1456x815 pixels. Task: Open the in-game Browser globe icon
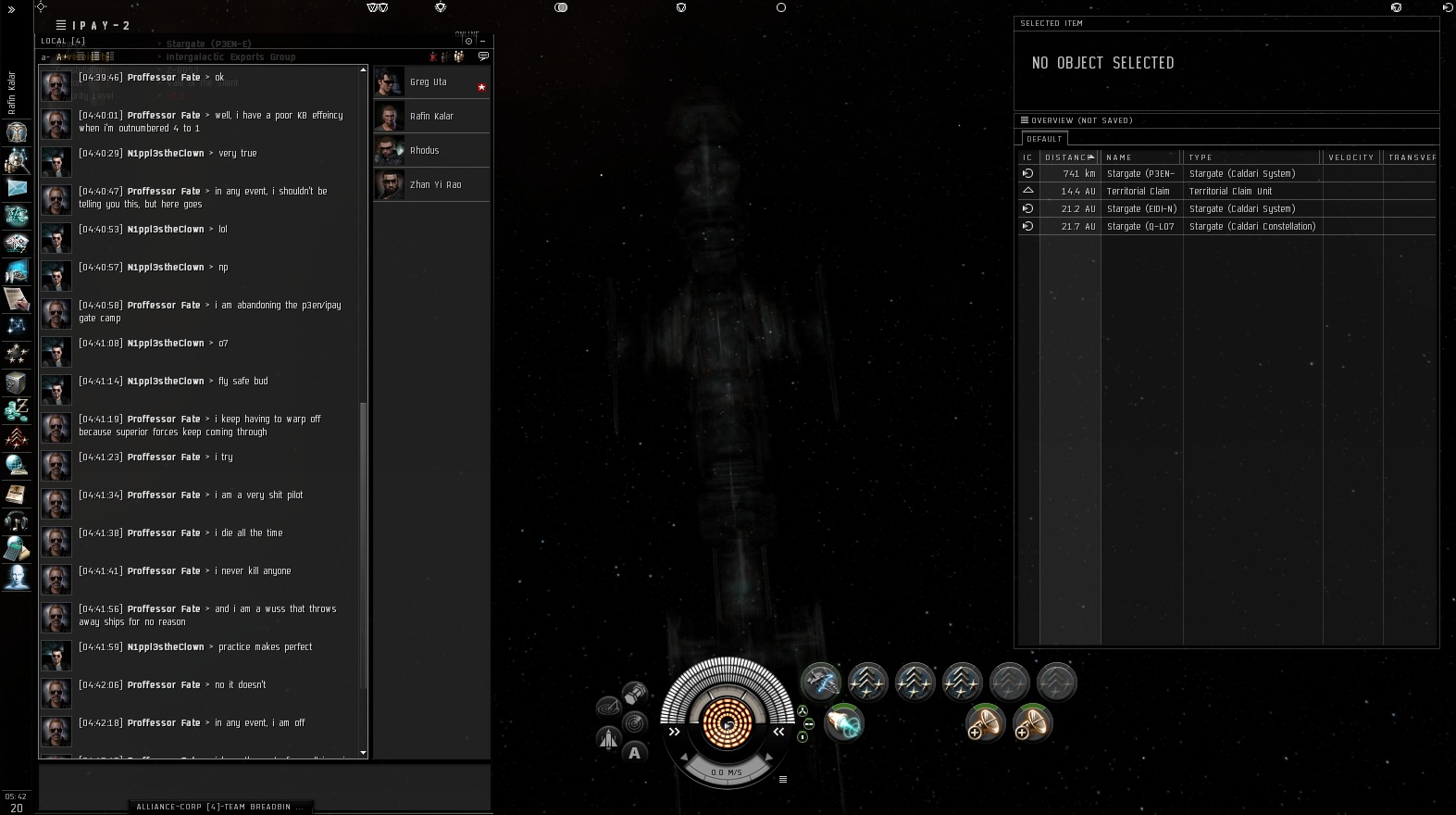click(17, 465)
